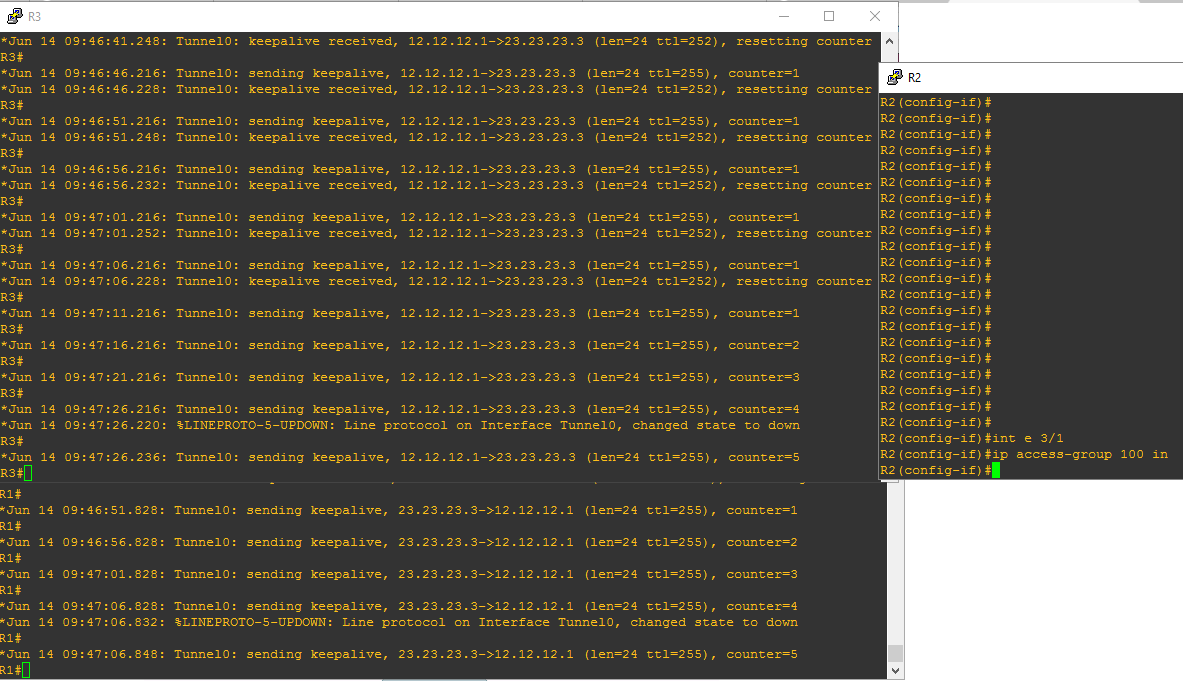
Task: Close the R3 terminal window
Action: pyautogui.click(x=874, y=16)
